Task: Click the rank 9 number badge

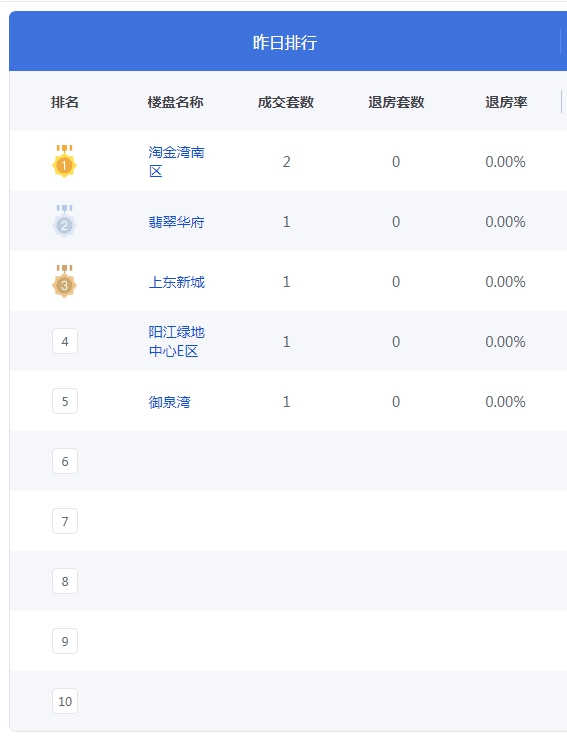Action: click(x=65, y=641)
